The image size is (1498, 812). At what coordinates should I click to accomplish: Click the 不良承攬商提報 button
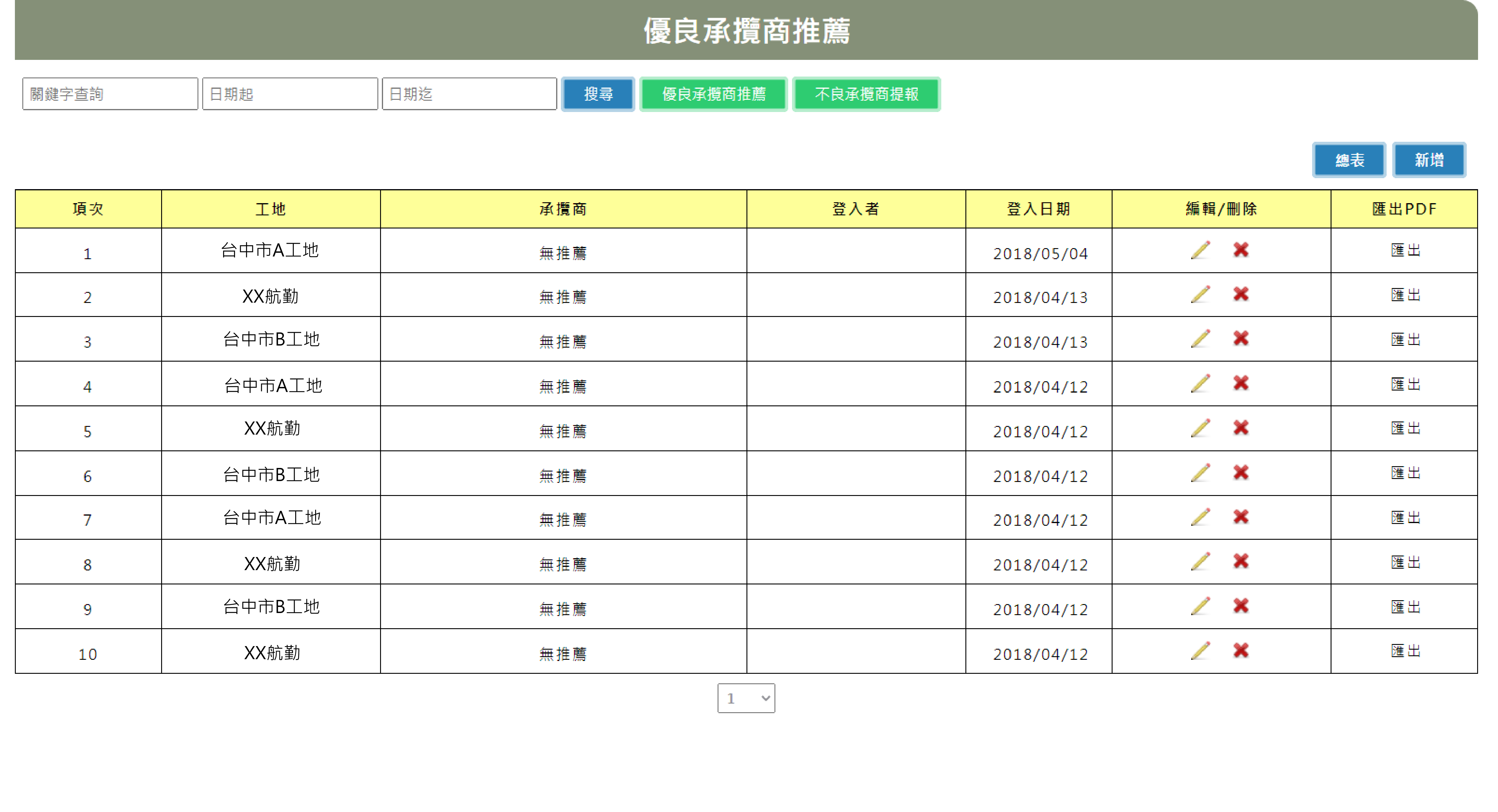pos(867,94)
